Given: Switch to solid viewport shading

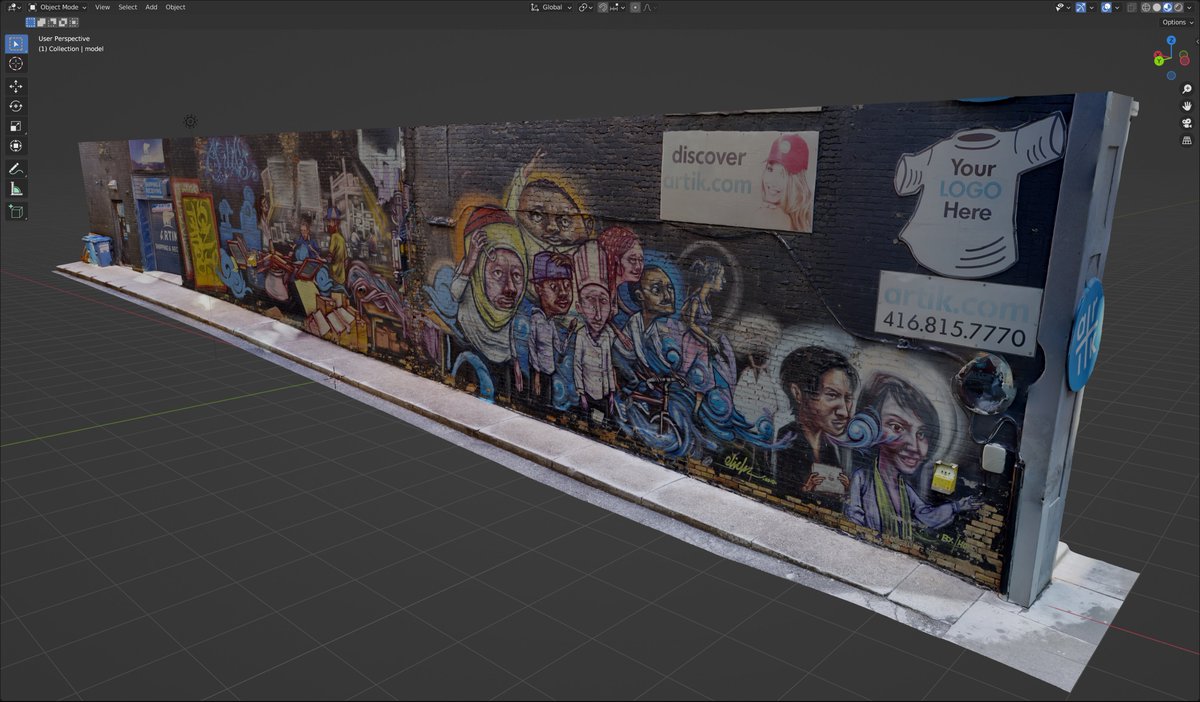Looking at the screenshot, I should 1157,7.
